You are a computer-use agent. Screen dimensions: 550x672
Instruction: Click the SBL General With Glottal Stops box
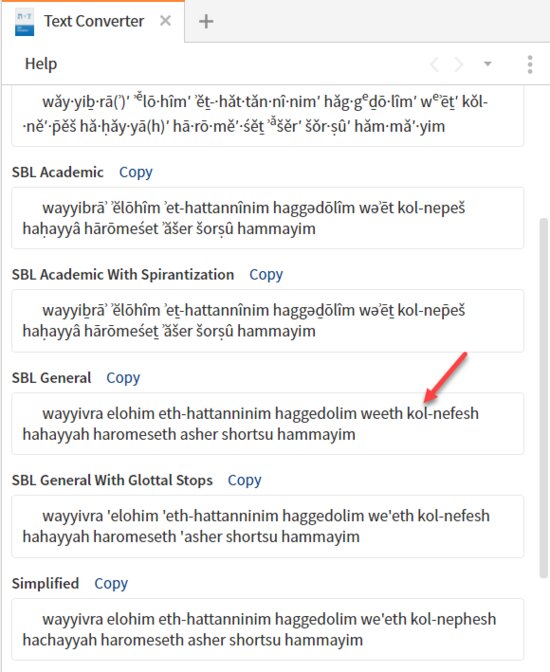click(267, 526)
